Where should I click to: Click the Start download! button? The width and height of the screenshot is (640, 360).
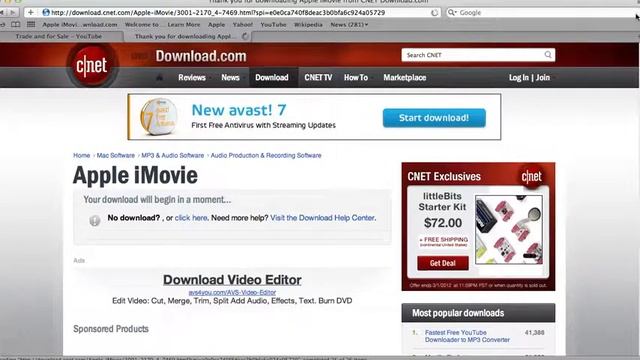pyautogui.click(x=434, y=118)
